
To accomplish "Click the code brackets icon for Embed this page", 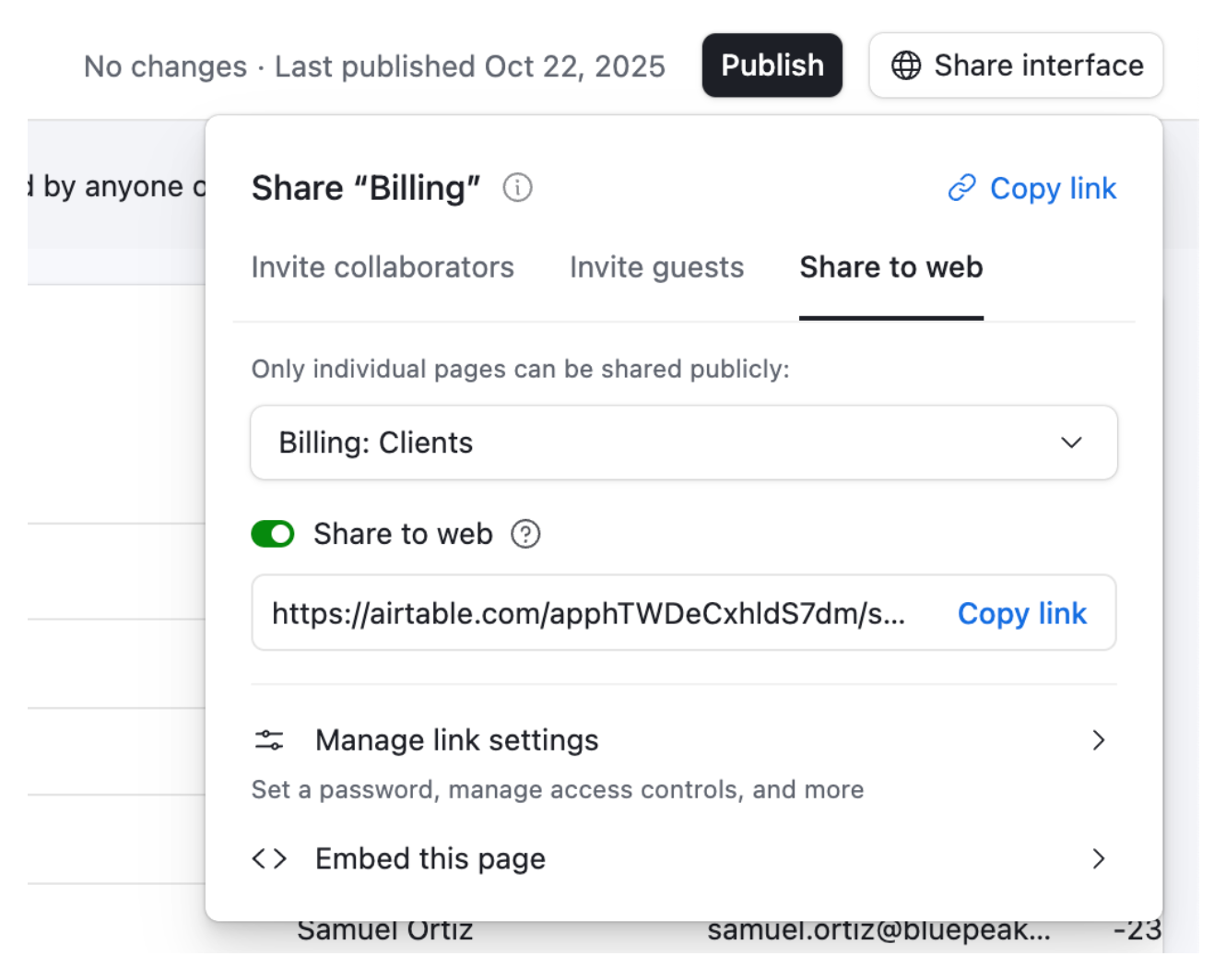I will [269, 858].
